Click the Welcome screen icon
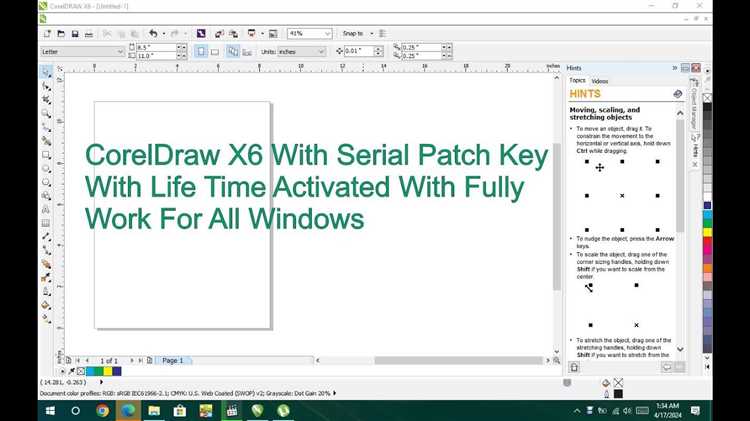Screen dimensions: 750x421 (x=273, y=33)
